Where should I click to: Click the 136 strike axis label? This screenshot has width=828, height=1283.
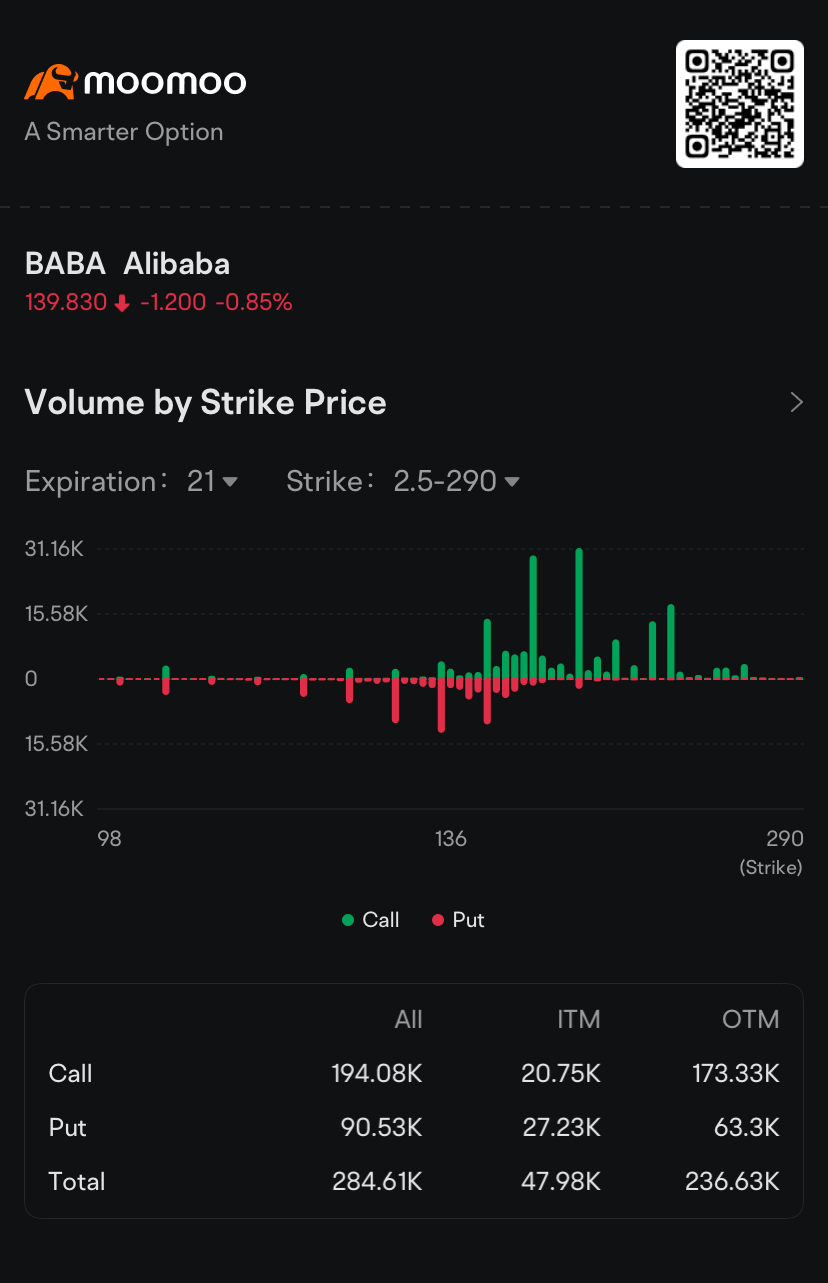450,838
